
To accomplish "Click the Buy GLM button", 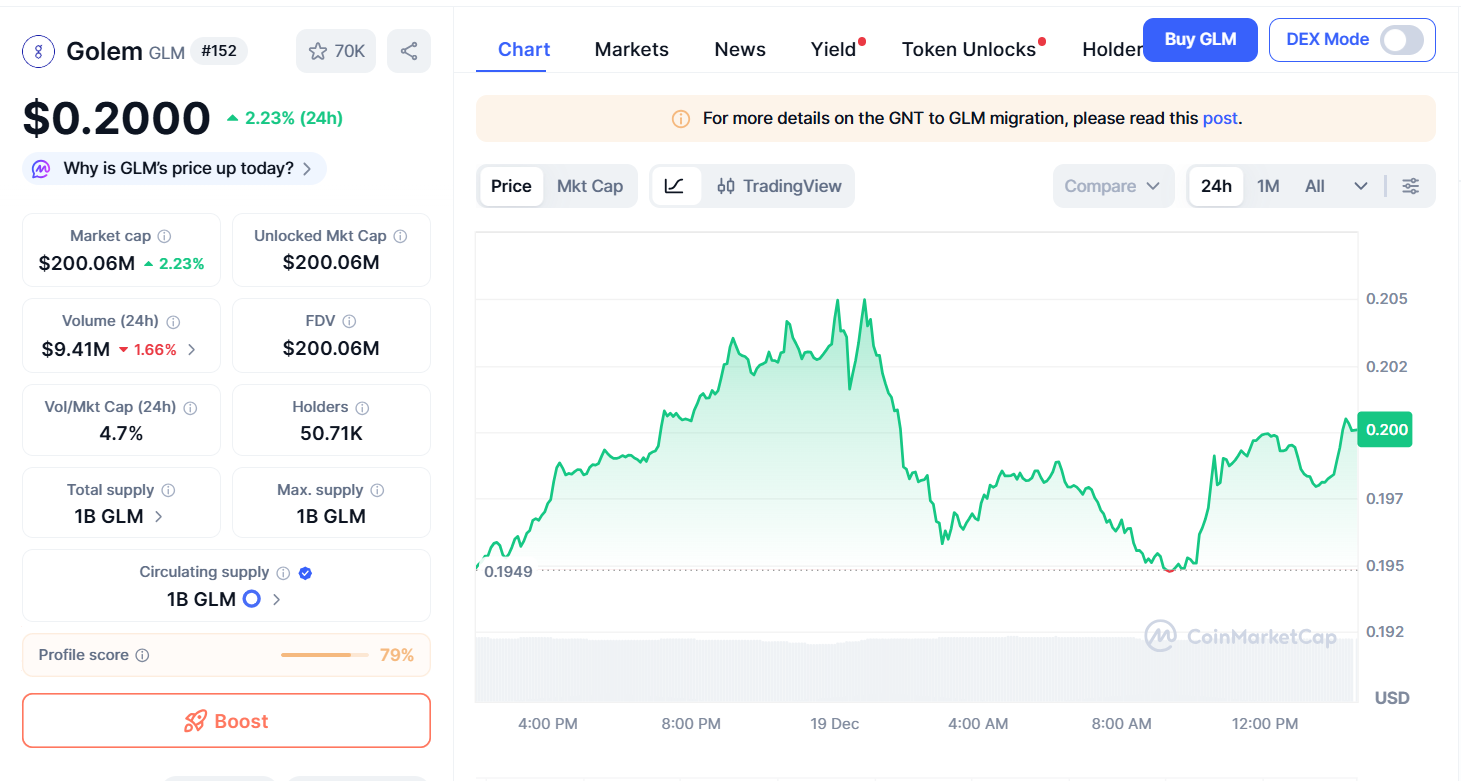I will point(1200,39).
